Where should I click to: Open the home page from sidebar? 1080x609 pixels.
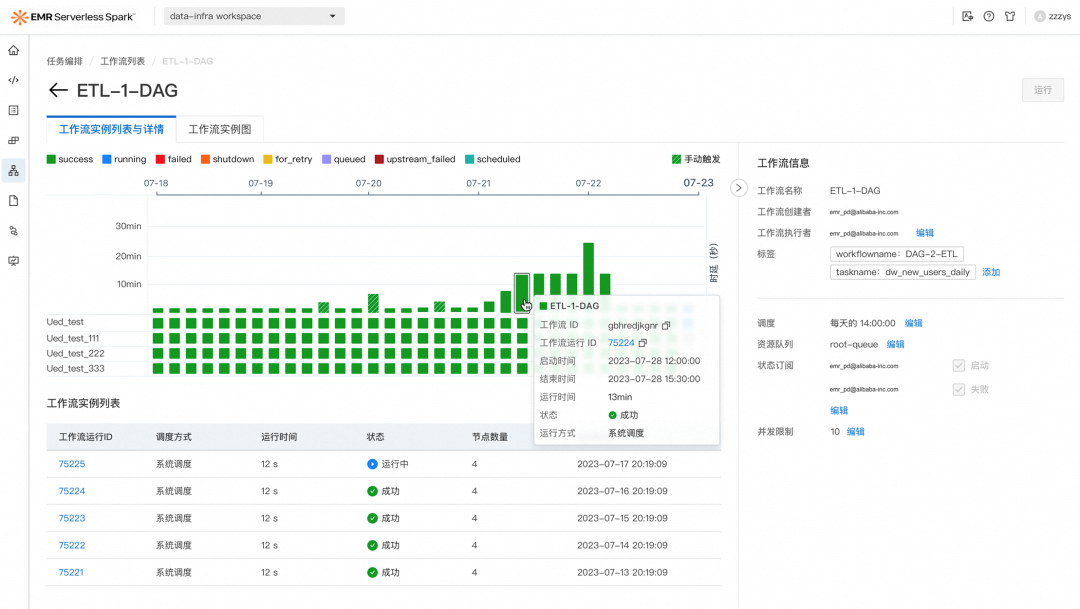13,50
